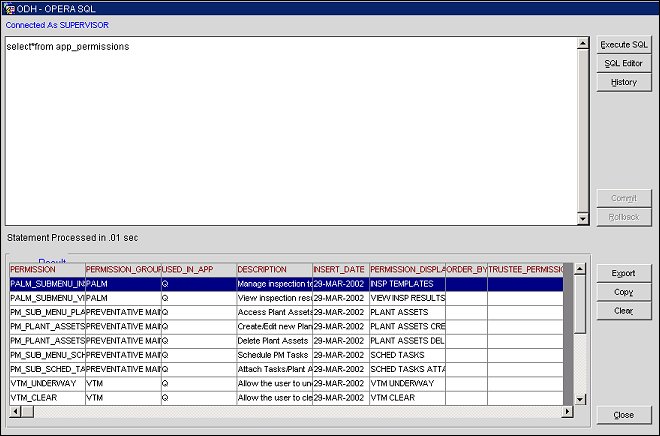The height and width of the screenshot is (436, 660).
Task: Select the DESCRIPTION column header
Action: pos(273,270)
